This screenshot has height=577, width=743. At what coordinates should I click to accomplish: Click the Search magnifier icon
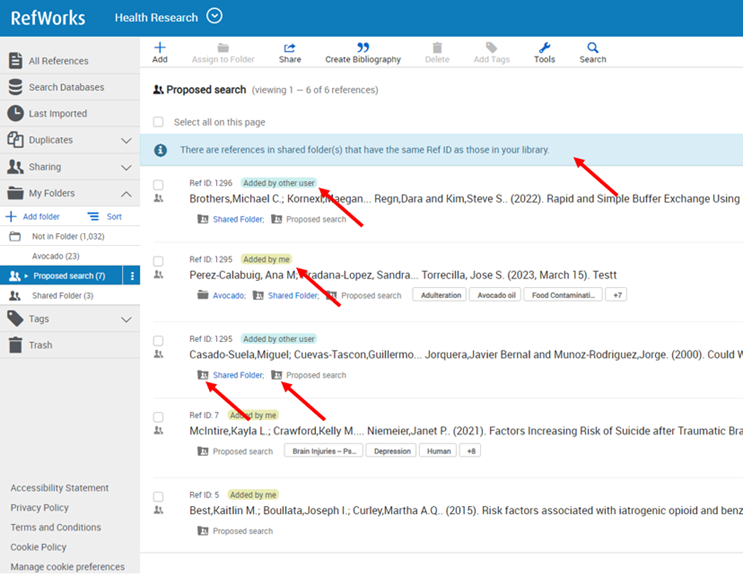[592, 48]
